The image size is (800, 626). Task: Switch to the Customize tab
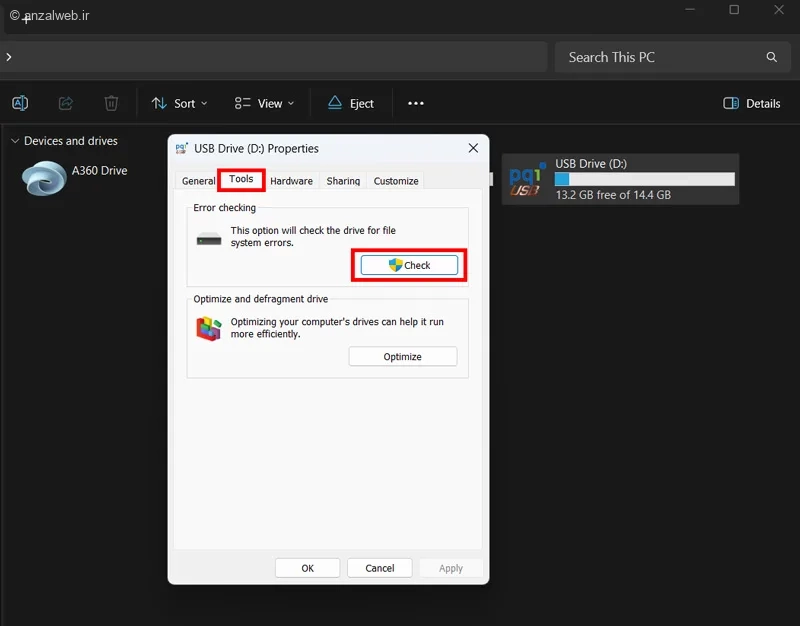click(396, 181)
